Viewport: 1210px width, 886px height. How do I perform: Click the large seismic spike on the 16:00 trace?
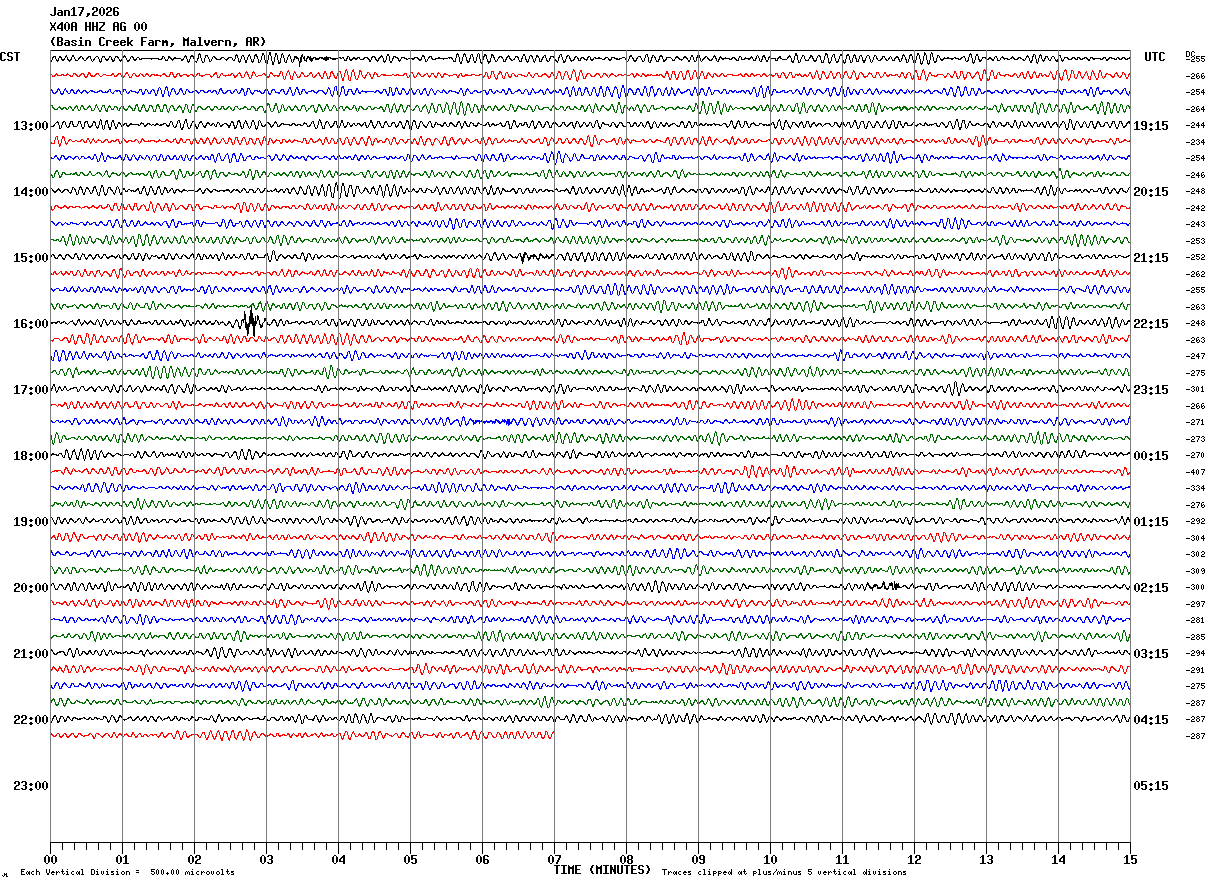tap(251, 322)
